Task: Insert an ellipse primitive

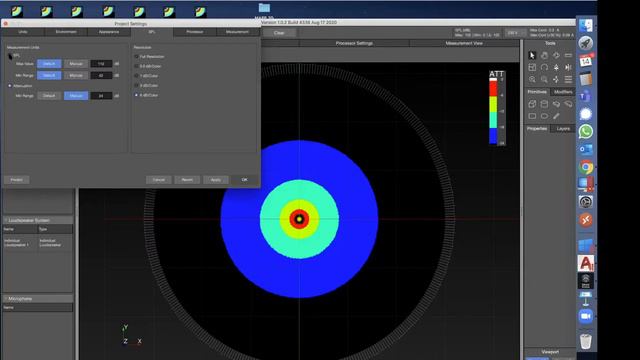Action: click(x=544, y=116)
